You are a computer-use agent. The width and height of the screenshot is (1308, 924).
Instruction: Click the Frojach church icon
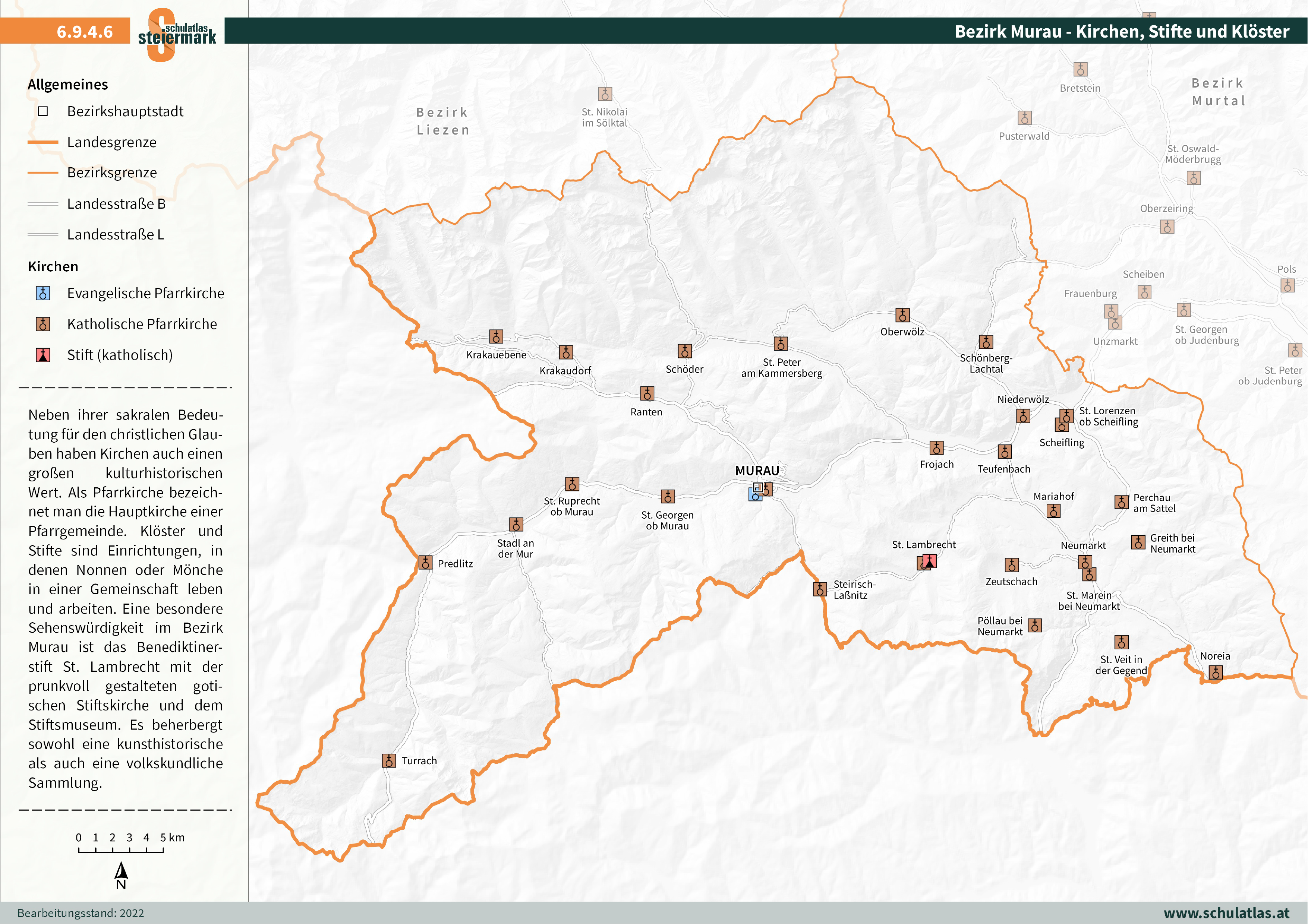point(936,447)
